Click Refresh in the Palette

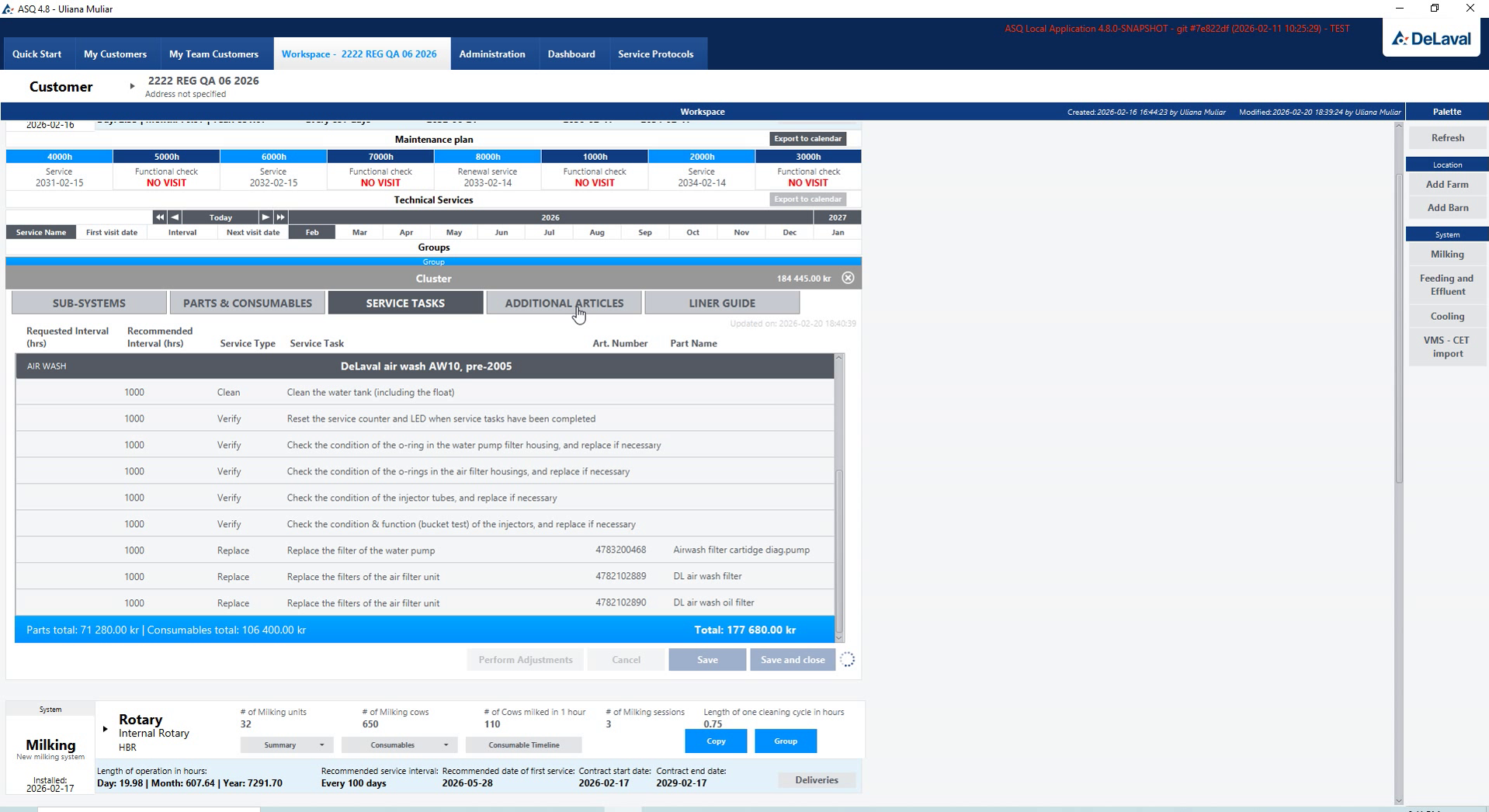(x=1447, y=138)
